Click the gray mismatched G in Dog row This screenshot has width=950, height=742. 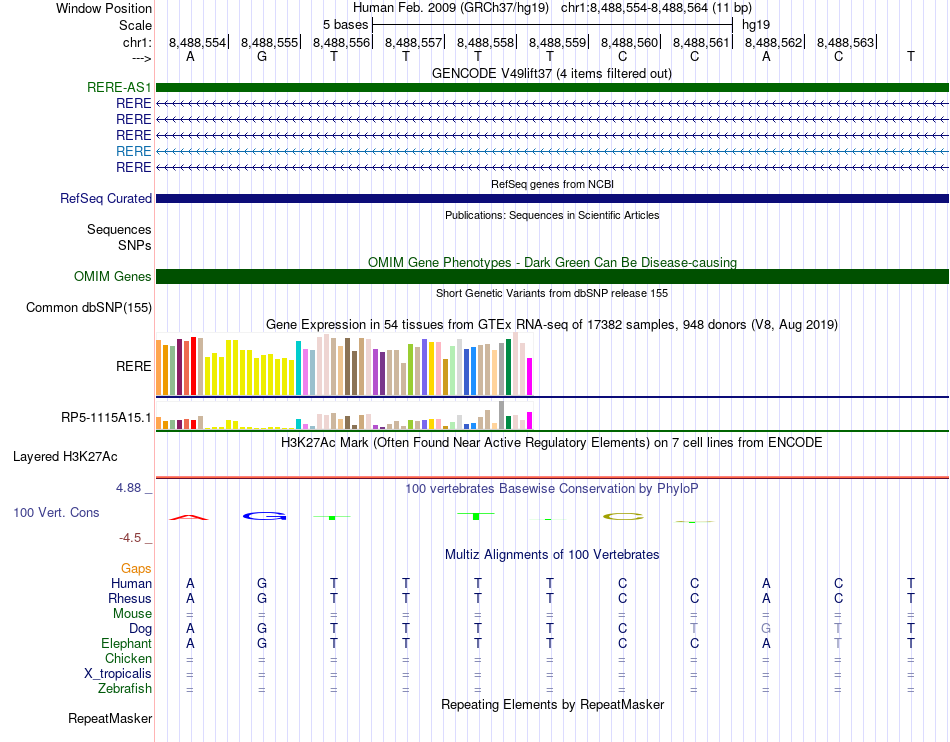766,629
